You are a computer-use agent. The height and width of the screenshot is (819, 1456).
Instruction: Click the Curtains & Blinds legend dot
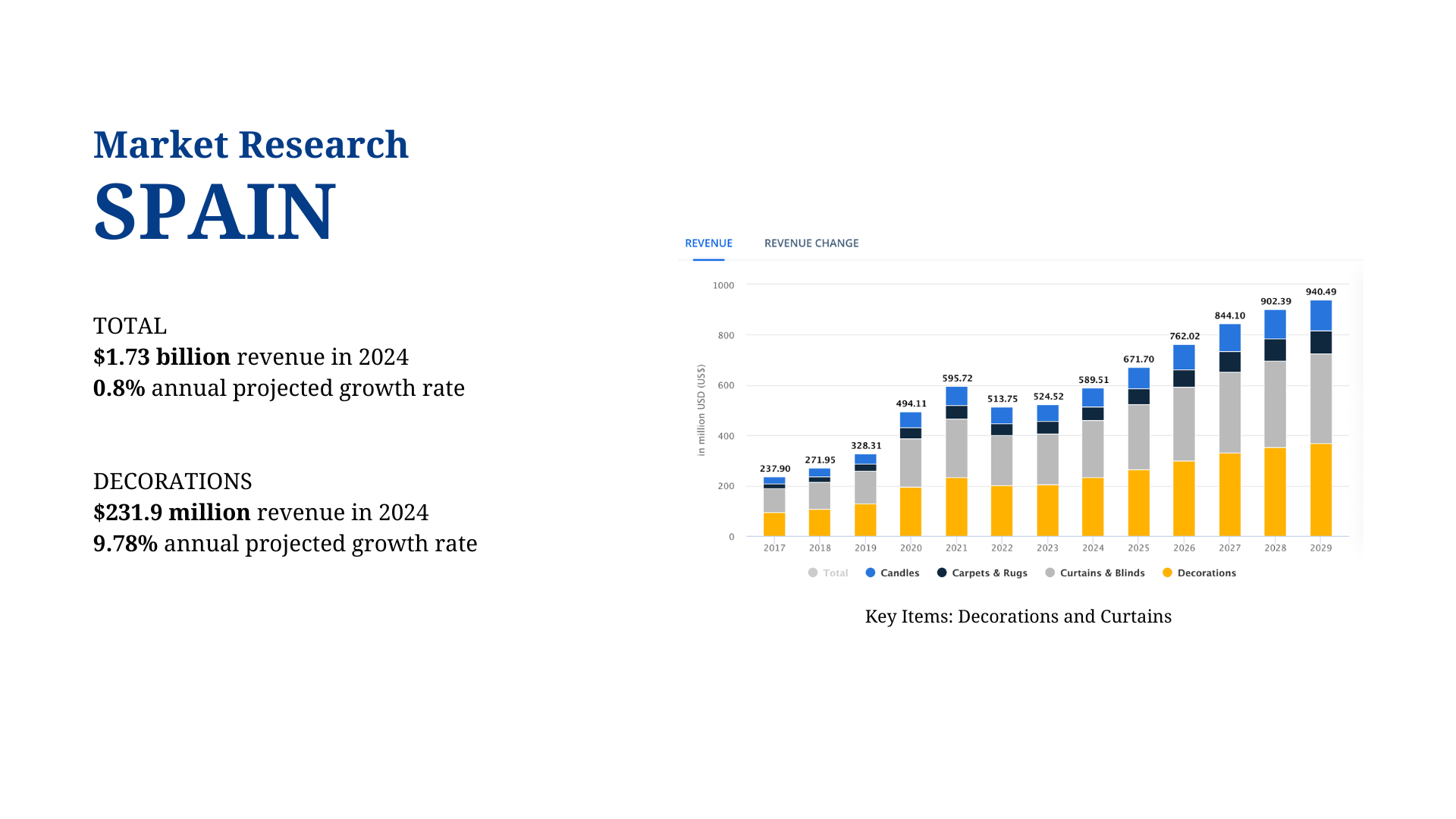click(x=1050, y=573)
